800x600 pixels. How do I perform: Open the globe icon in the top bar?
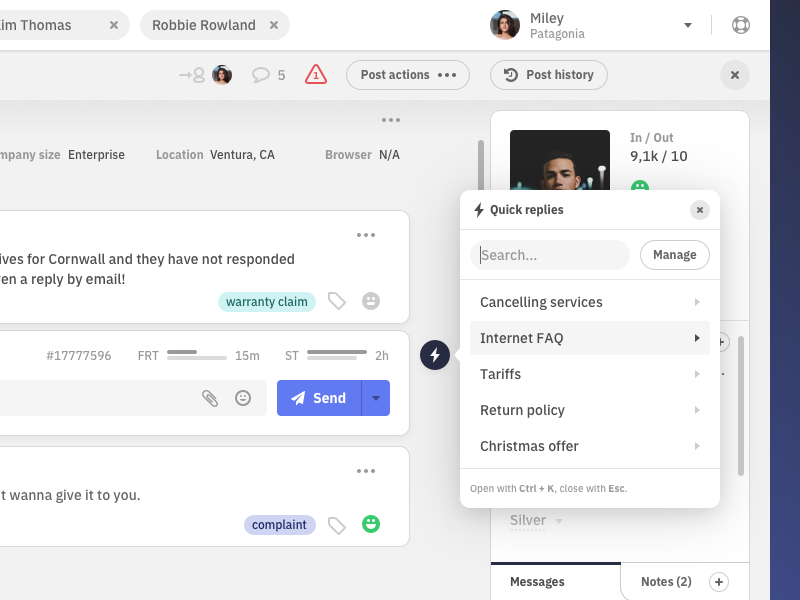740,24
